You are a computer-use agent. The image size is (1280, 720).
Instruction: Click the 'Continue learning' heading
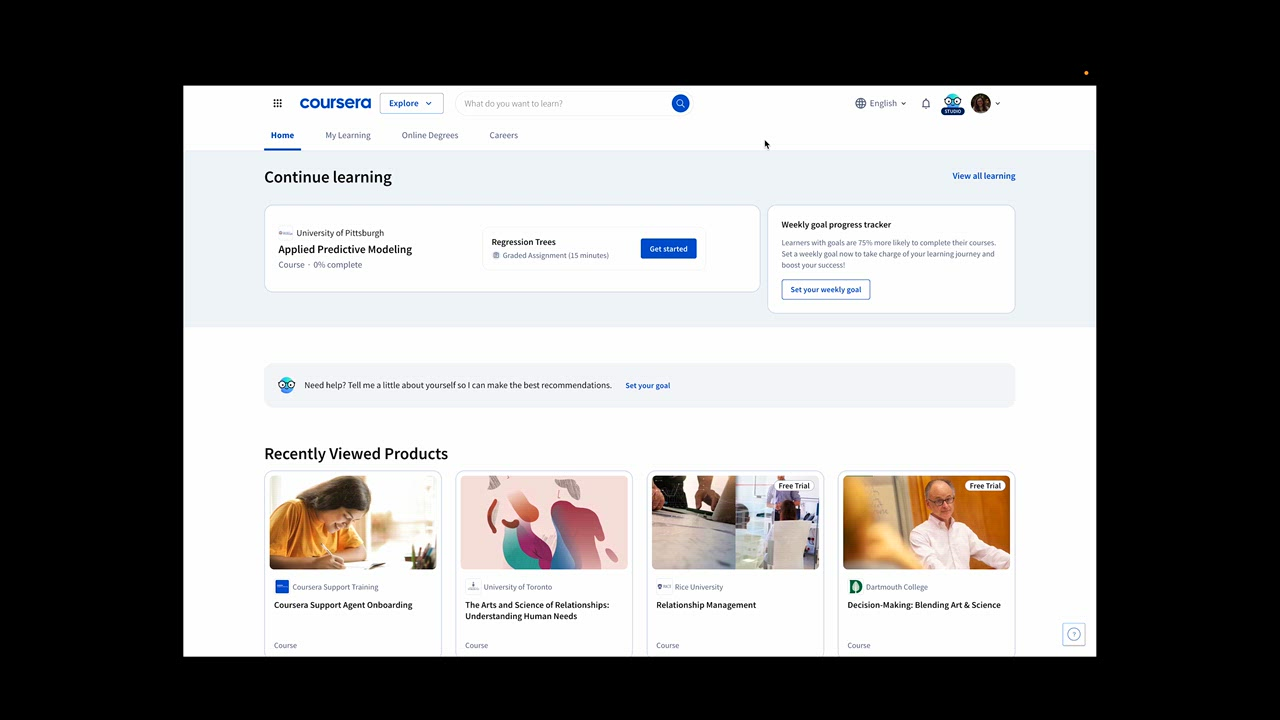(328, 177)
